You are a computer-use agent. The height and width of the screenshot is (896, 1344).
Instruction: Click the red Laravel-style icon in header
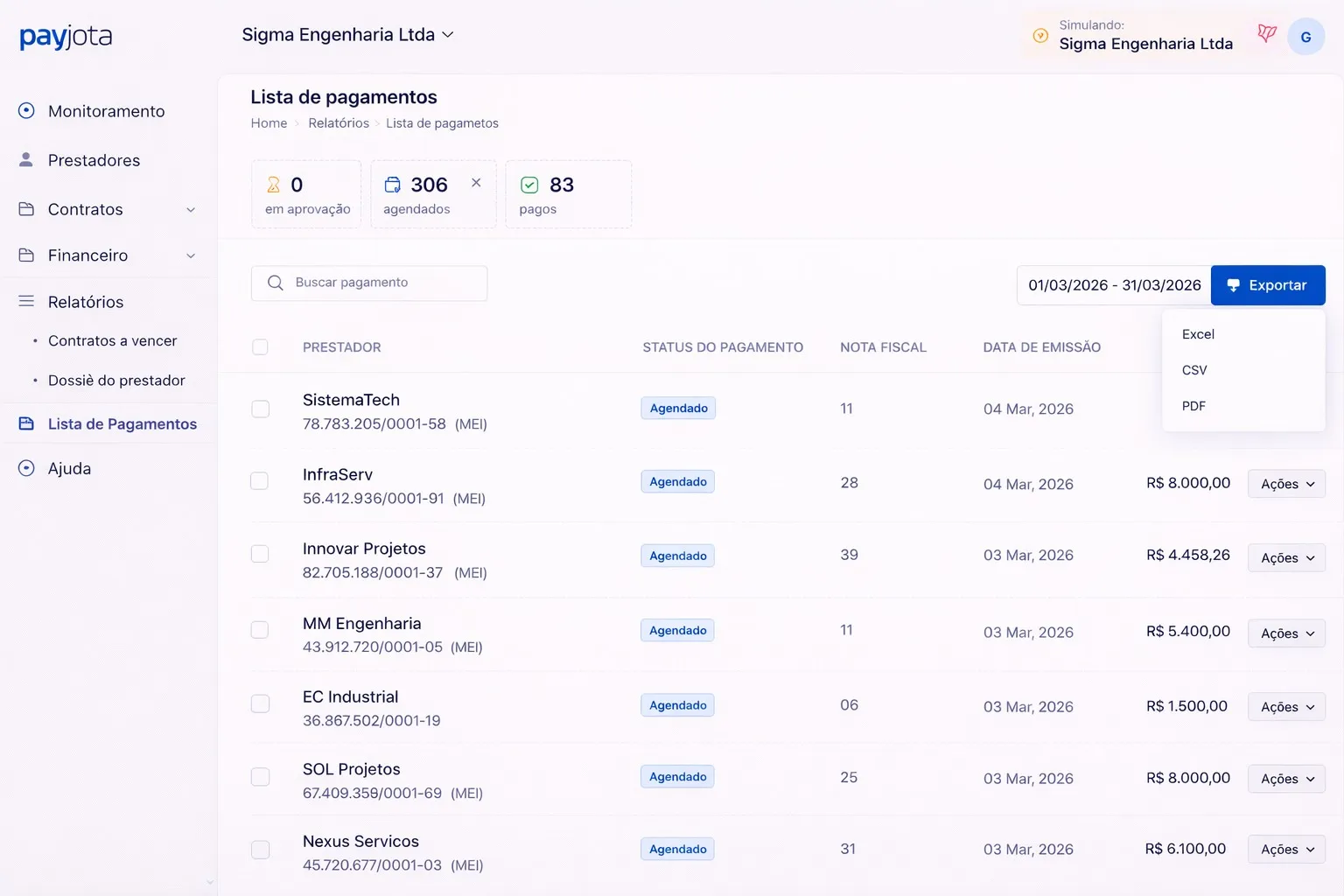1266,34
